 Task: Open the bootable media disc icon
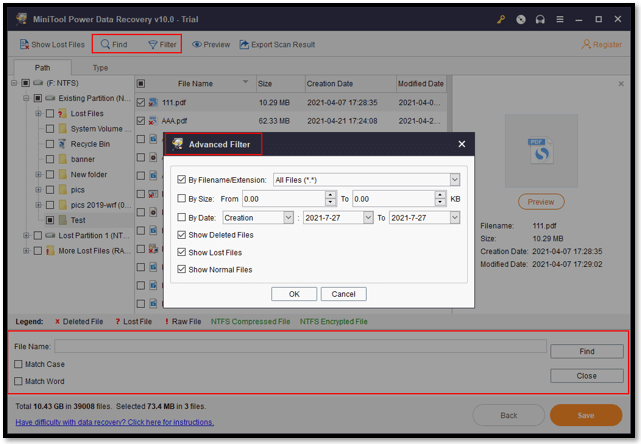[520, 19]
